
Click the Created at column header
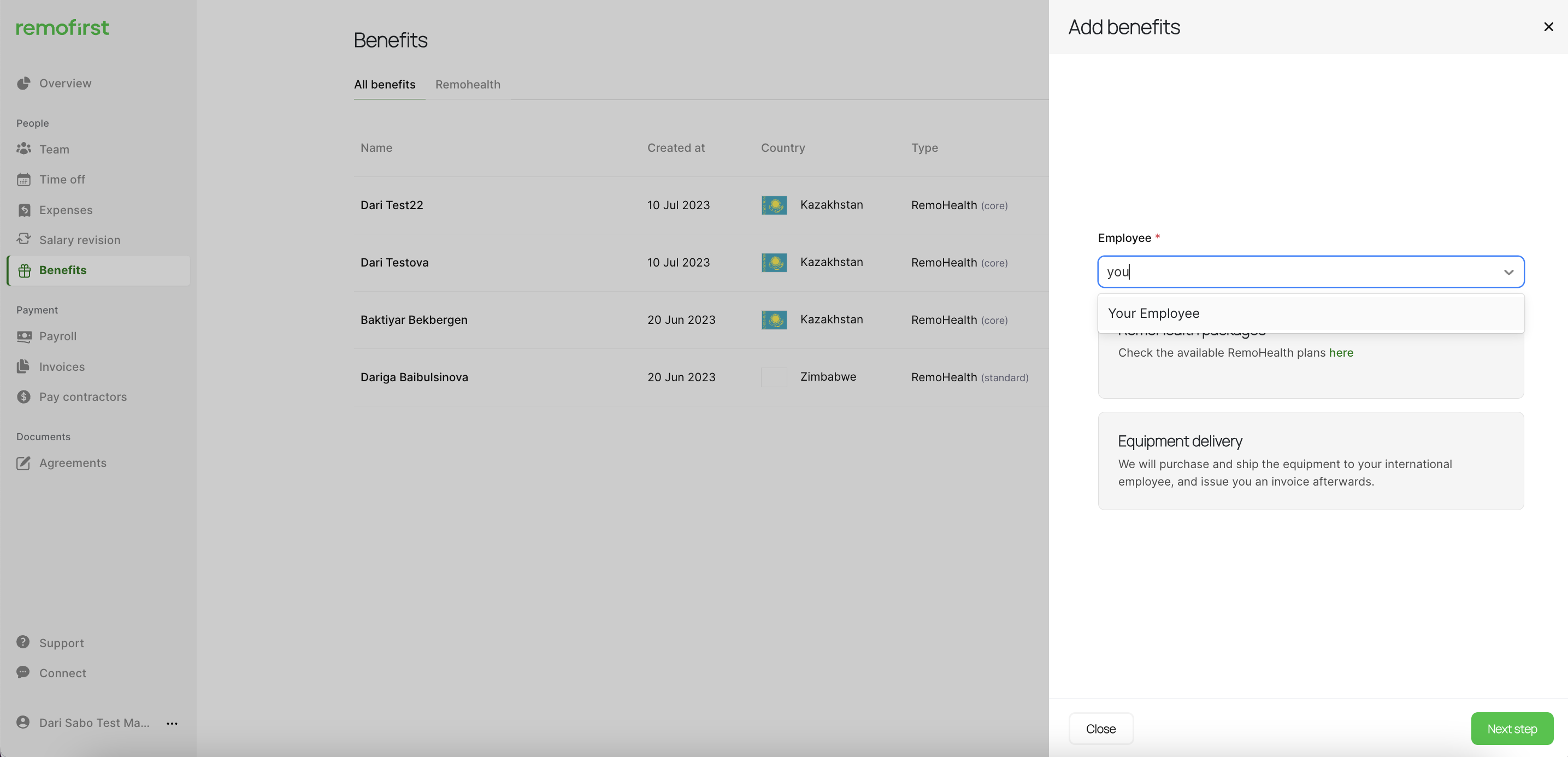676,148
